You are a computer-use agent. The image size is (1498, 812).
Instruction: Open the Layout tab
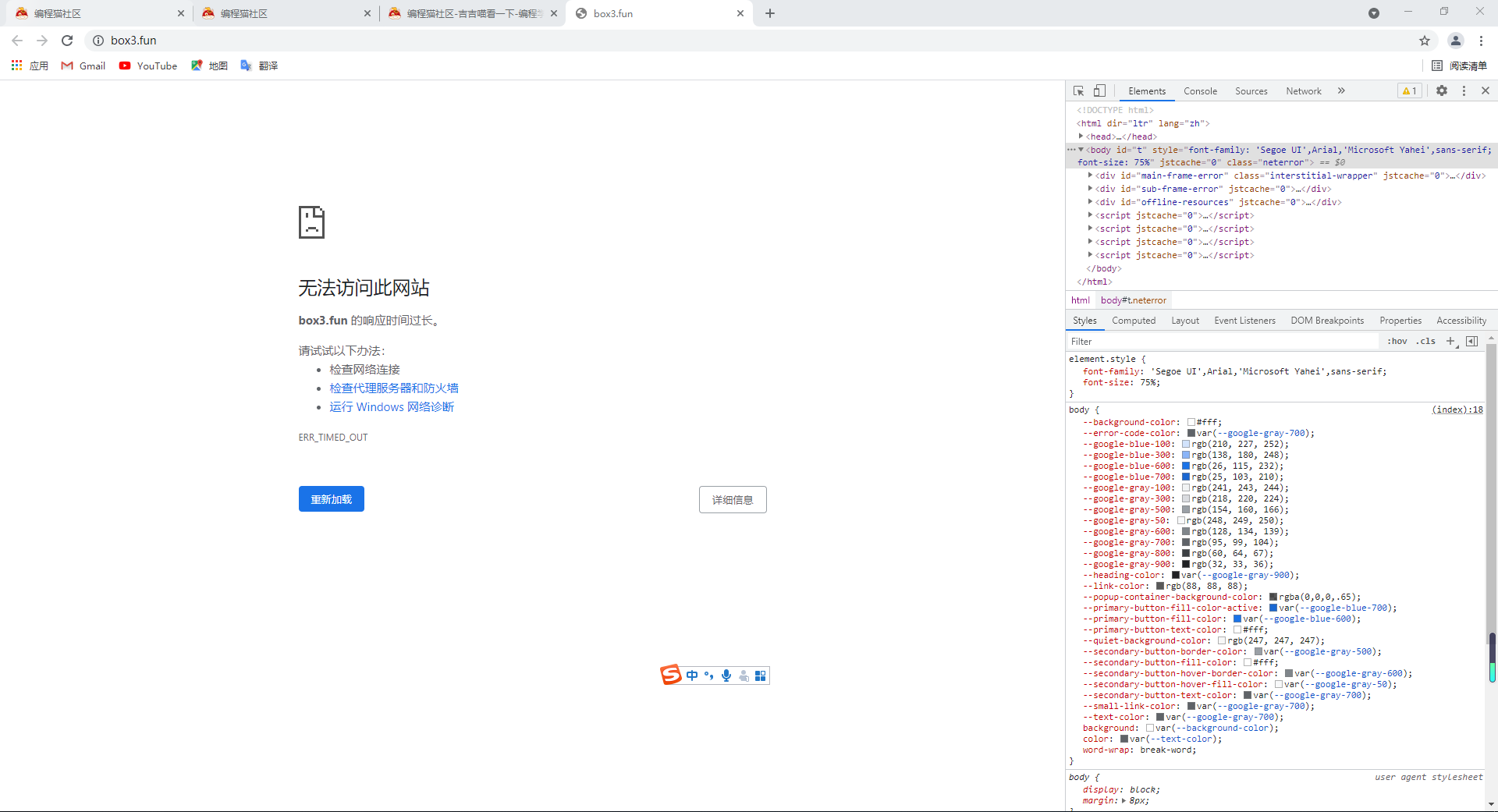click(x=1185, y=321)
